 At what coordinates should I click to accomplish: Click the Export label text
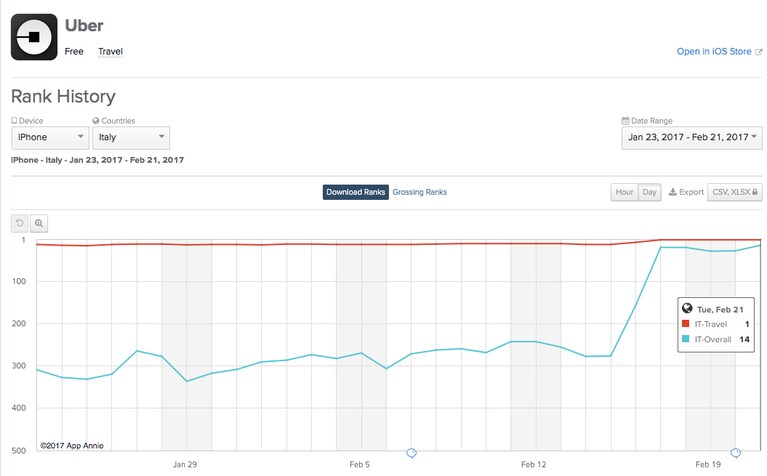tap(691, 192)
